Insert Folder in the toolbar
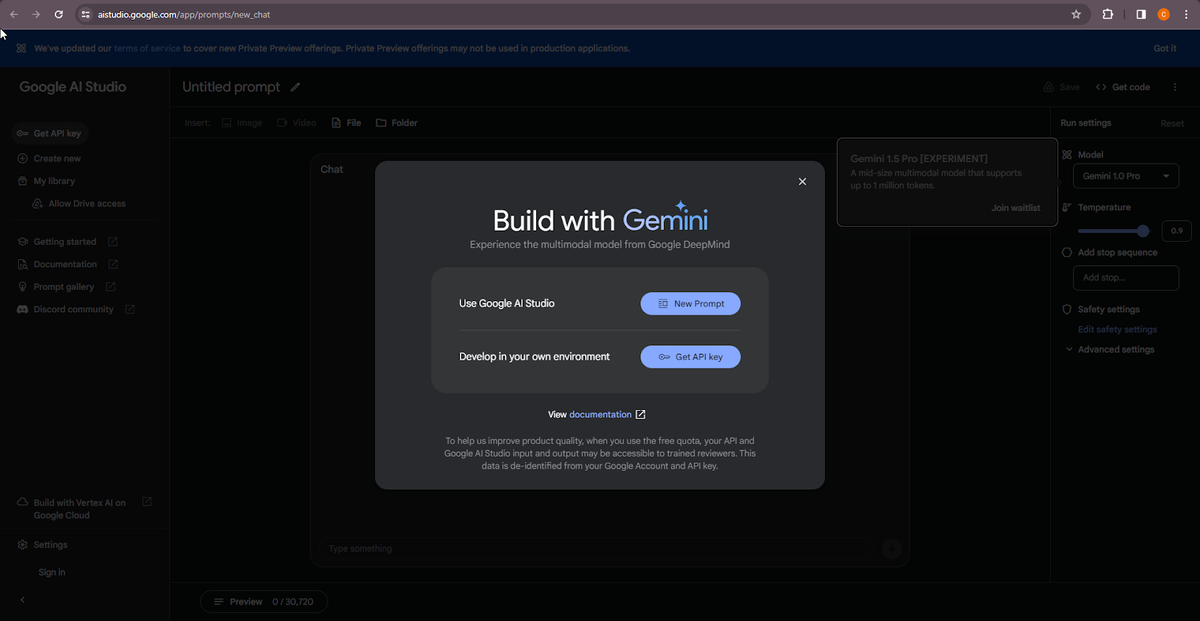 397,123
